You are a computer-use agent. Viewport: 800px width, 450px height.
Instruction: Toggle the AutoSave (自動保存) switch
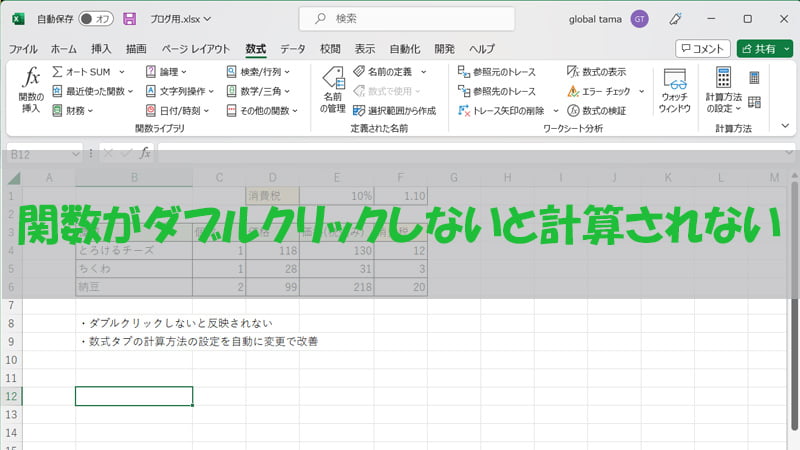(95, 18)
